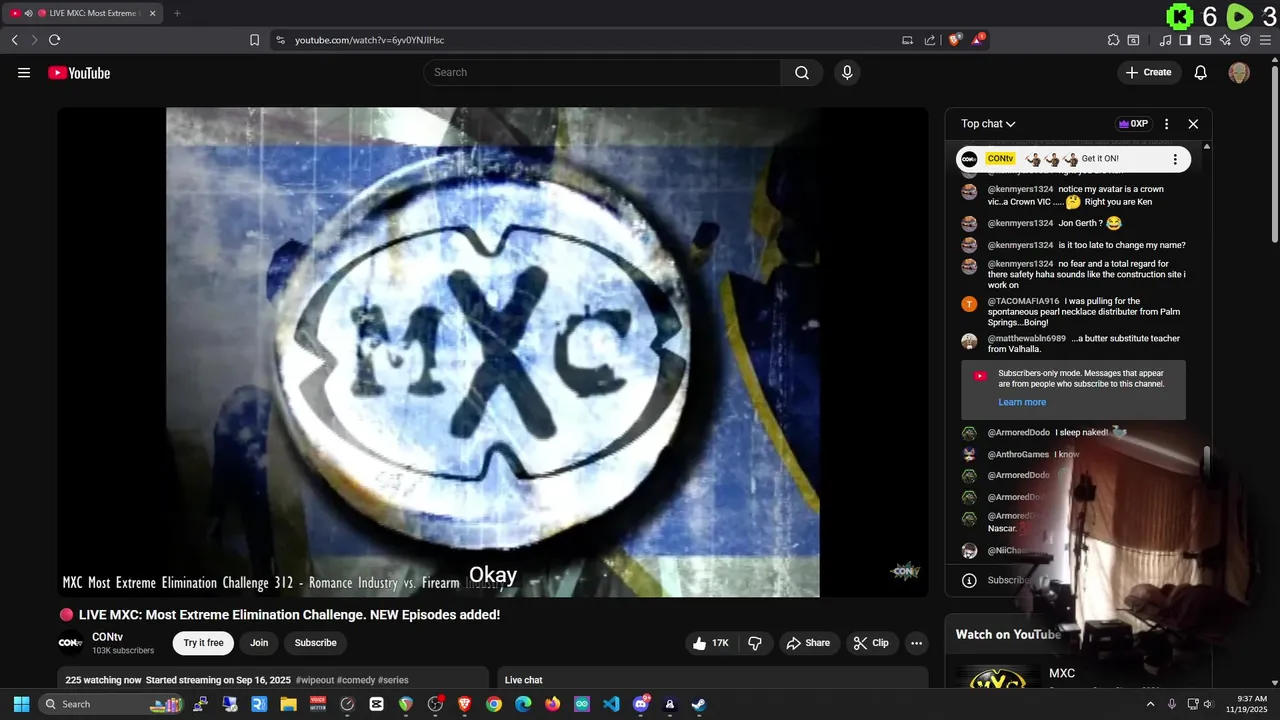Join the CONtv channel
The width and height of the screenshot is (1280, 720).
(x=259, y=643)
